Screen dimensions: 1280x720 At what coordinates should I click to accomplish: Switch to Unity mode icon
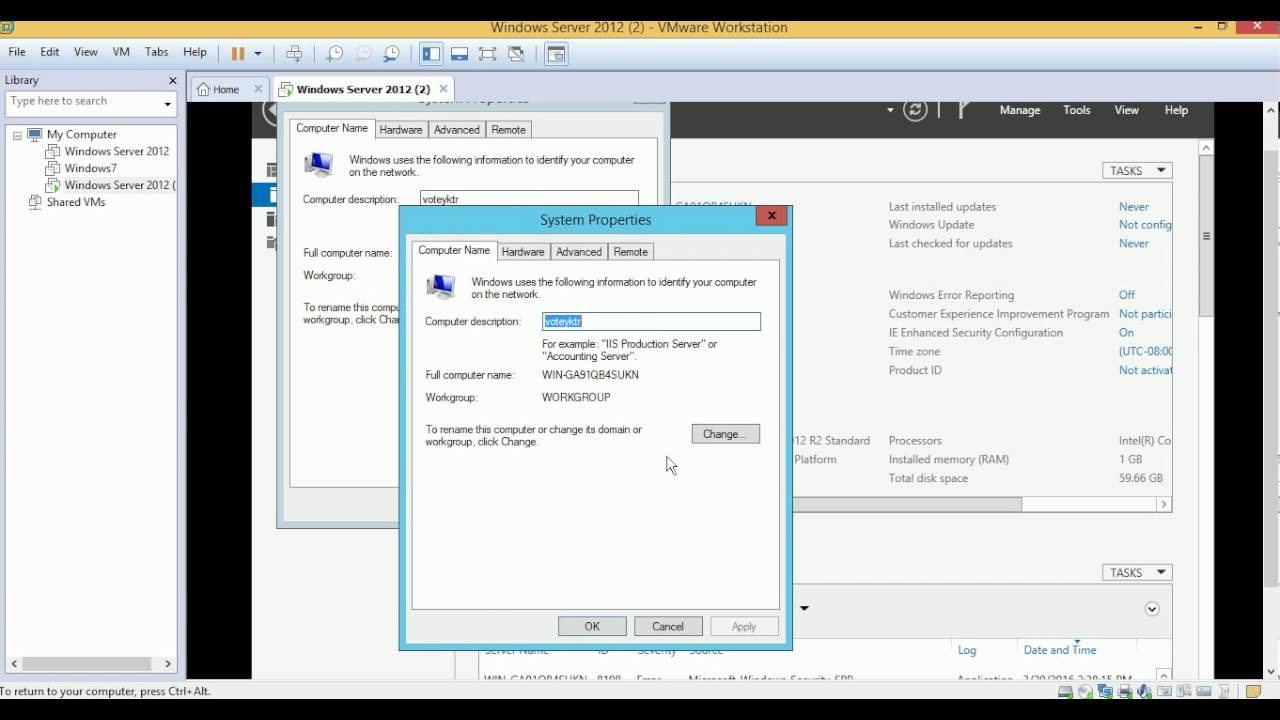(x=516, y=53)
